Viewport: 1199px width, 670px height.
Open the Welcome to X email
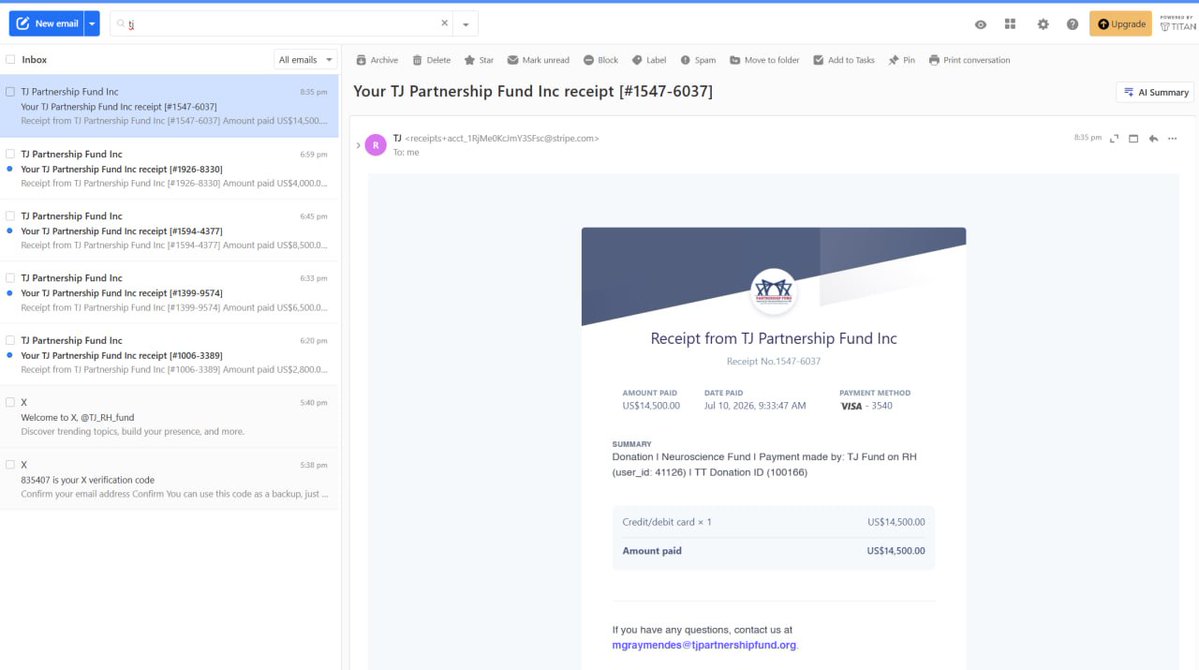tap(170, 417)
